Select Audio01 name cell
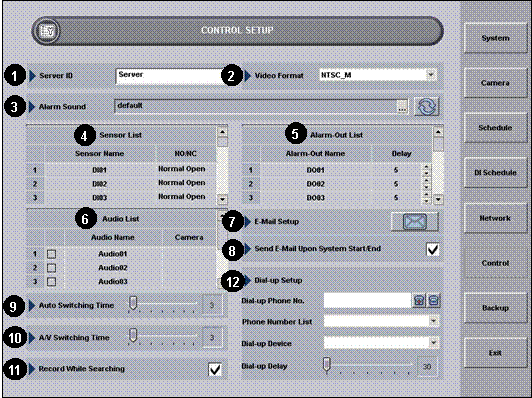 pos(113,254)
